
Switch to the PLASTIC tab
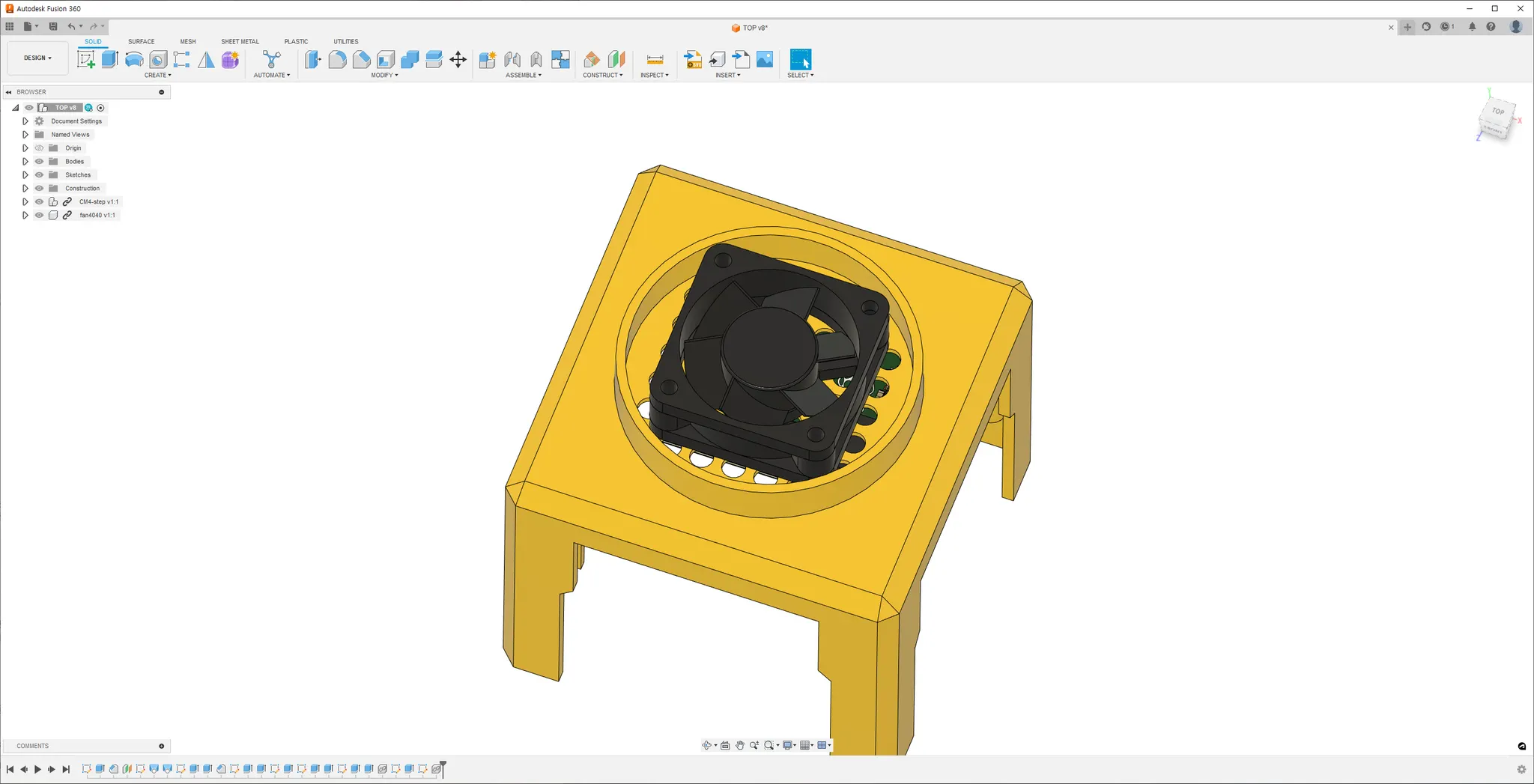297,42
